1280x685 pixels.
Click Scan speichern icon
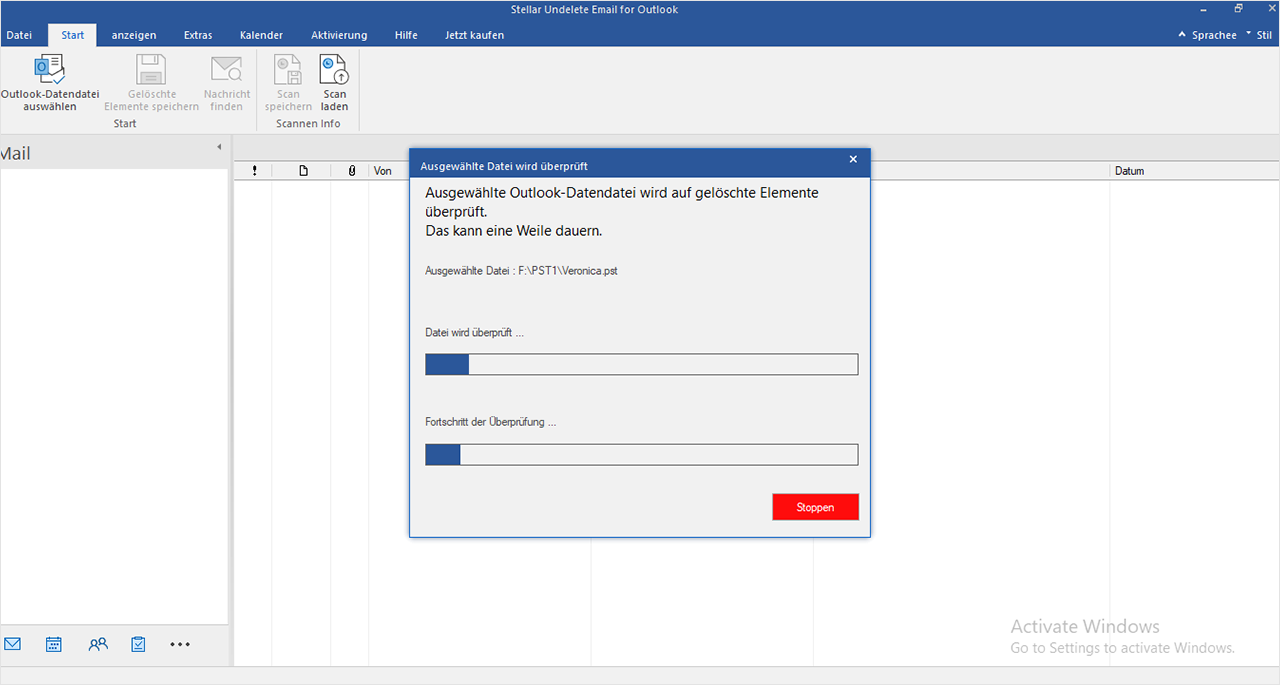click(288, 69)
